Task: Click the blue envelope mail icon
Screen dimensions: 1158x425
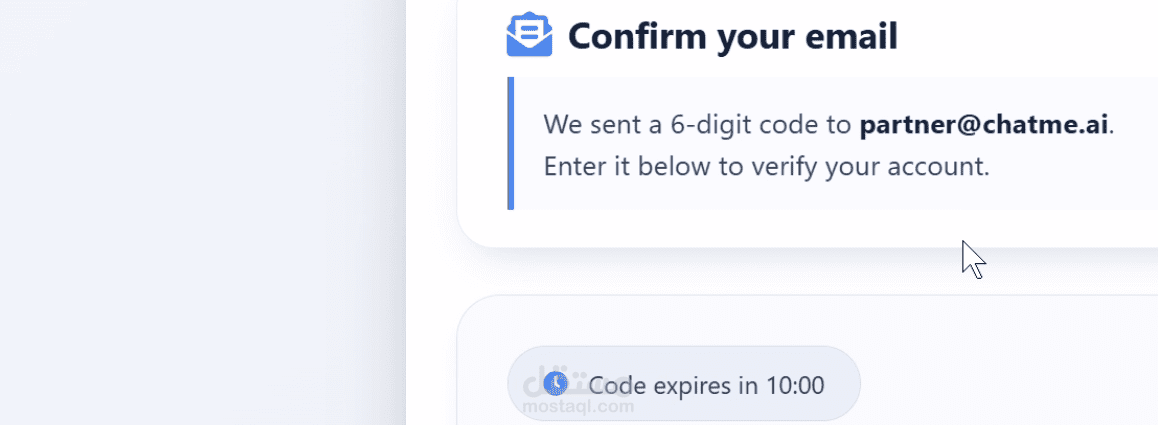Action: 529,36
